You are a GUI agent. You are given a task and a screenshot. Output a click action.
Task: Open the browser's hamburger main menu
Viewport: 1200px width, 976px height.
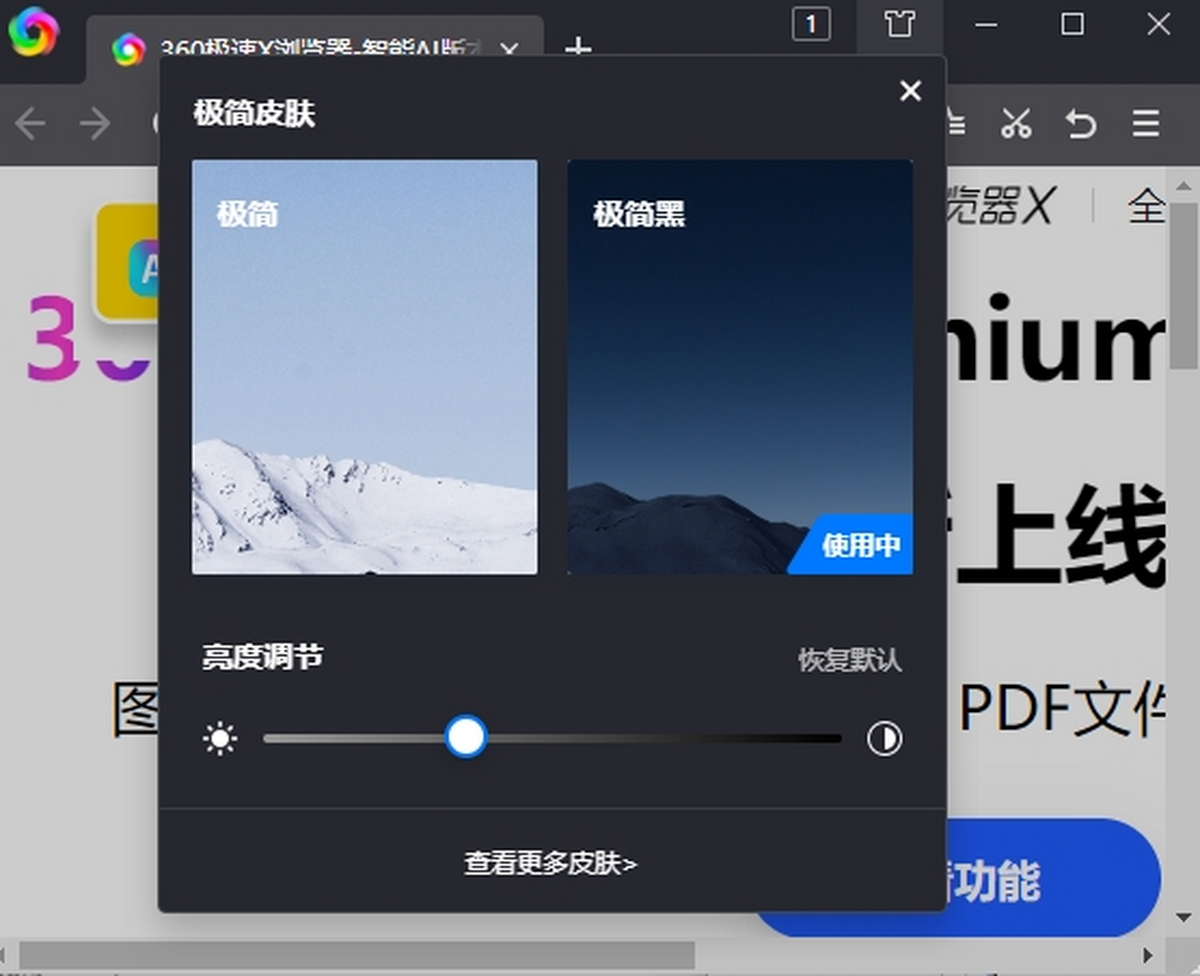pos(1146,124)
